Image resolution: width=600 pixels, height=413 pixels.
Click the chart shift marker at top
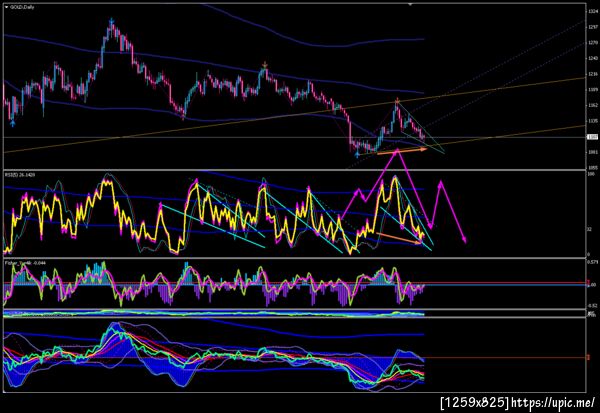[410, 4]
